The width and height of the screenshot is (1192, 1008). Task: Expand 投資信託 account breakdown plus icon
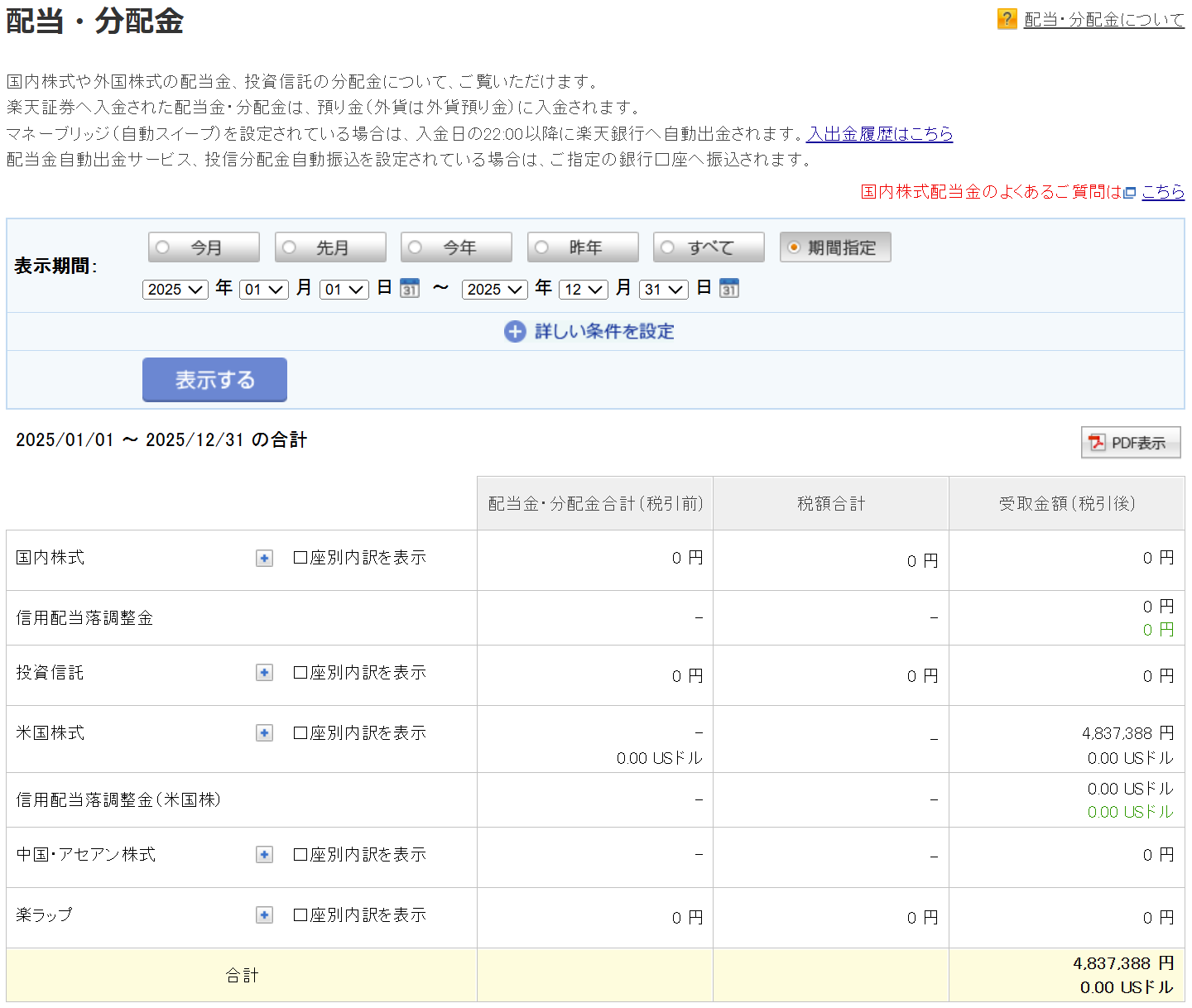tap(264, 673)
